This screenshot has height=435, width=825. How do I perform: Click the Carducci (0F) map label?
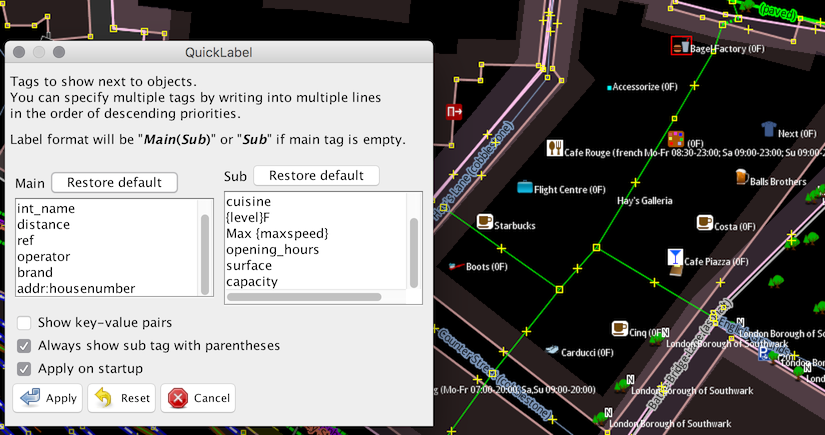(x=587, y=352)
